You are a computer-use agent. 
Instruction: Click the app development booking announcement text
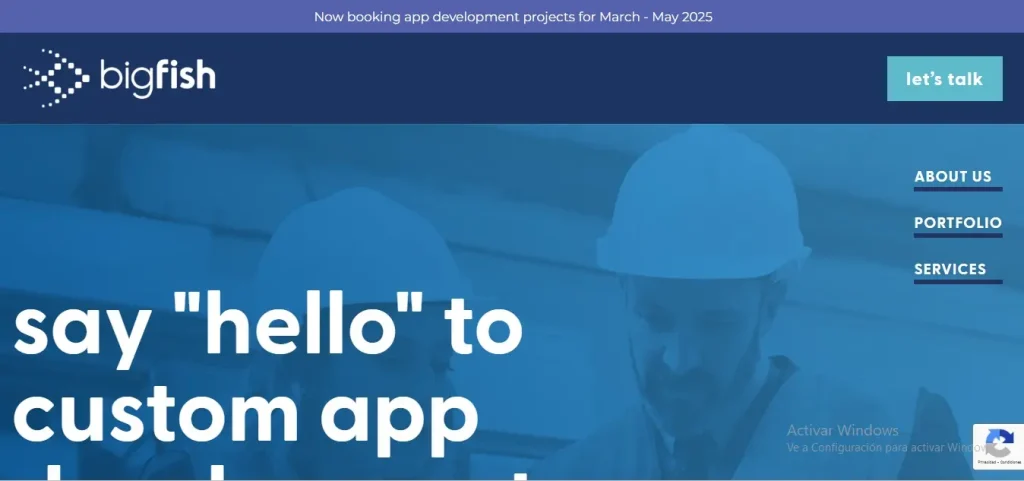coord(513,16)
